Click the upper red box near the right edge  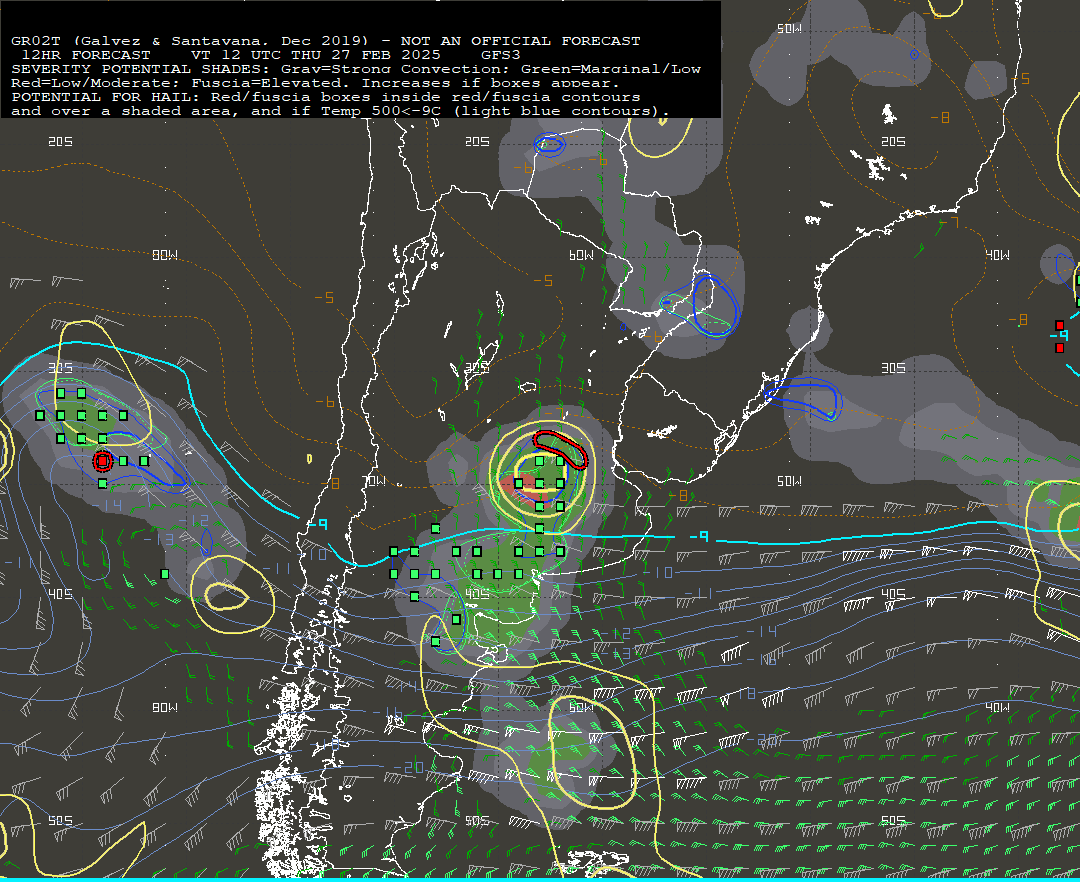[x=1059, y=326]
